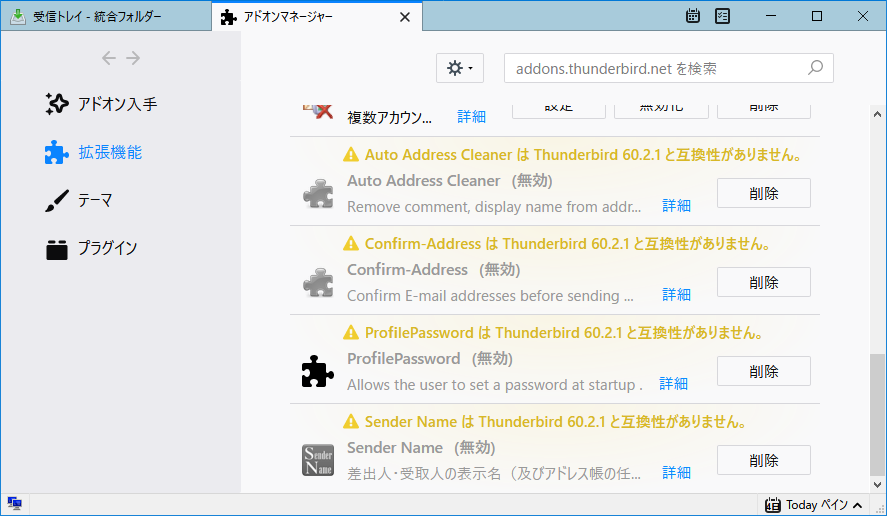Open 詳細 for ProfilePassword

click(674, 384)
